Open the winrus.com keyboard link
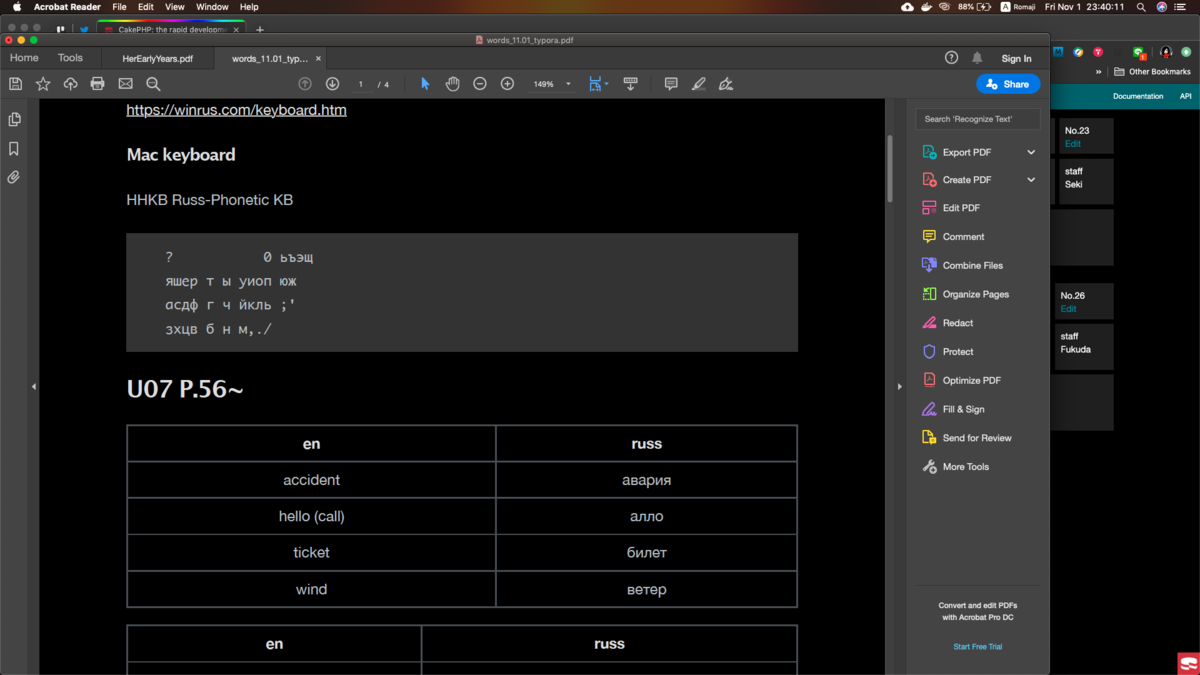Screen dimensions: 1200x675 pyautogui.click(x=236, y=110)
